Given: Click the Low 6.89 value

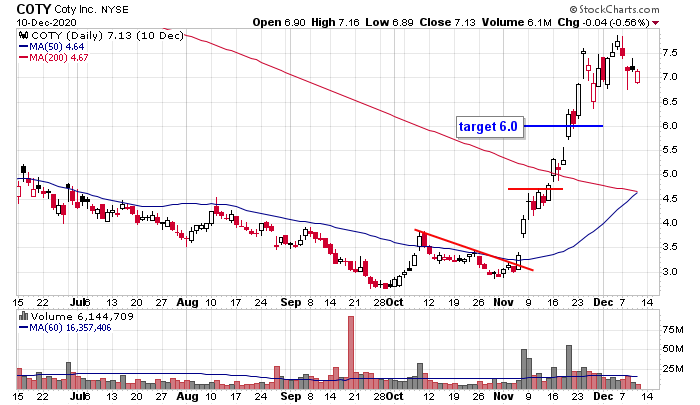Looking at the screenshot, I should (x=389, y=22).
